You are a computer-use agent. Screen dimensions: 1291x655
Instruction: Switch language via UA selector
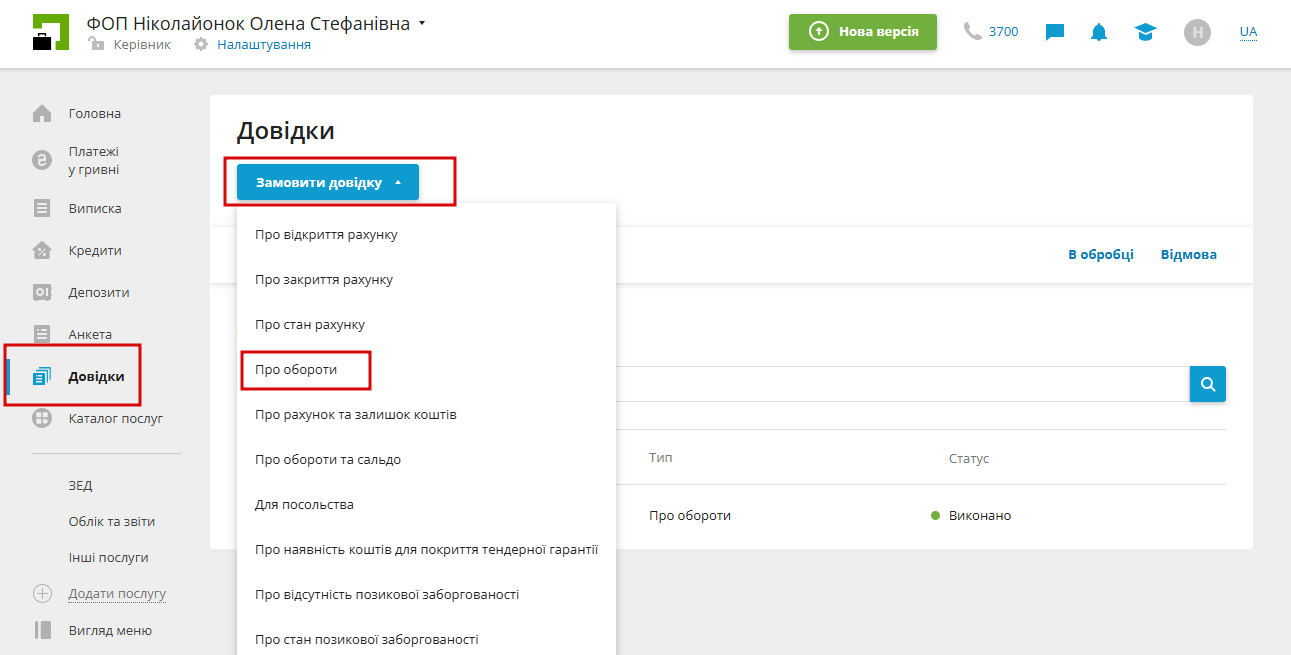click(1248, 32)
